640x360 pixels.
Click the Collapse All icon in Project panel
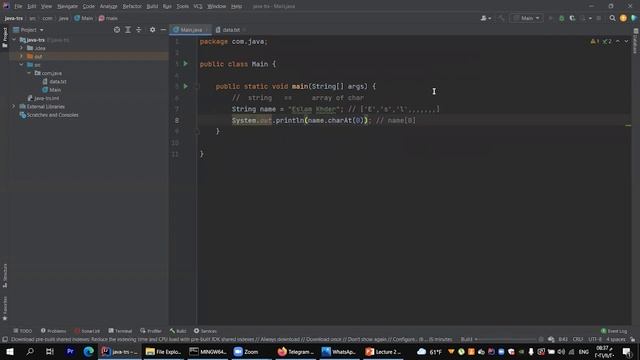[139, 30]
